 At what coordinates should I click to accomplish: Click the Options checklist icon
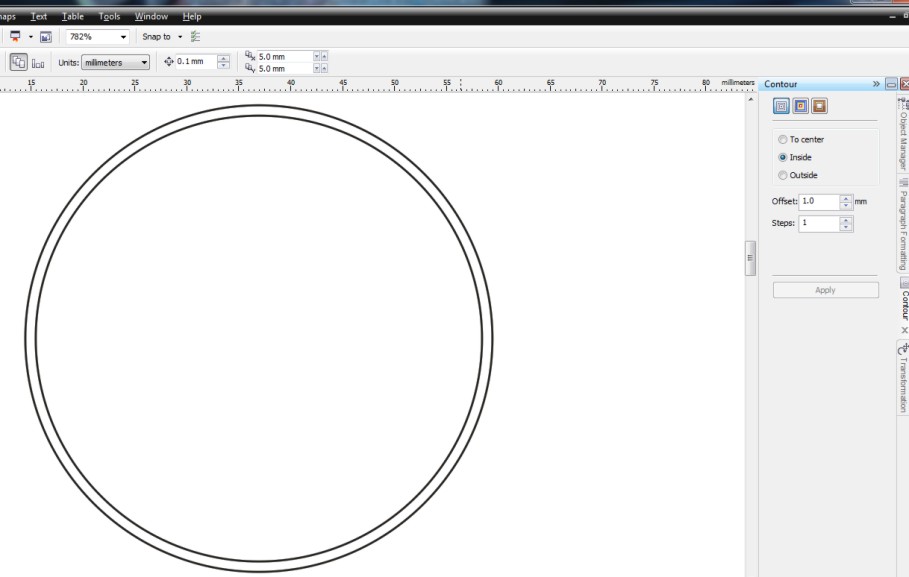[x=195, y=37]
